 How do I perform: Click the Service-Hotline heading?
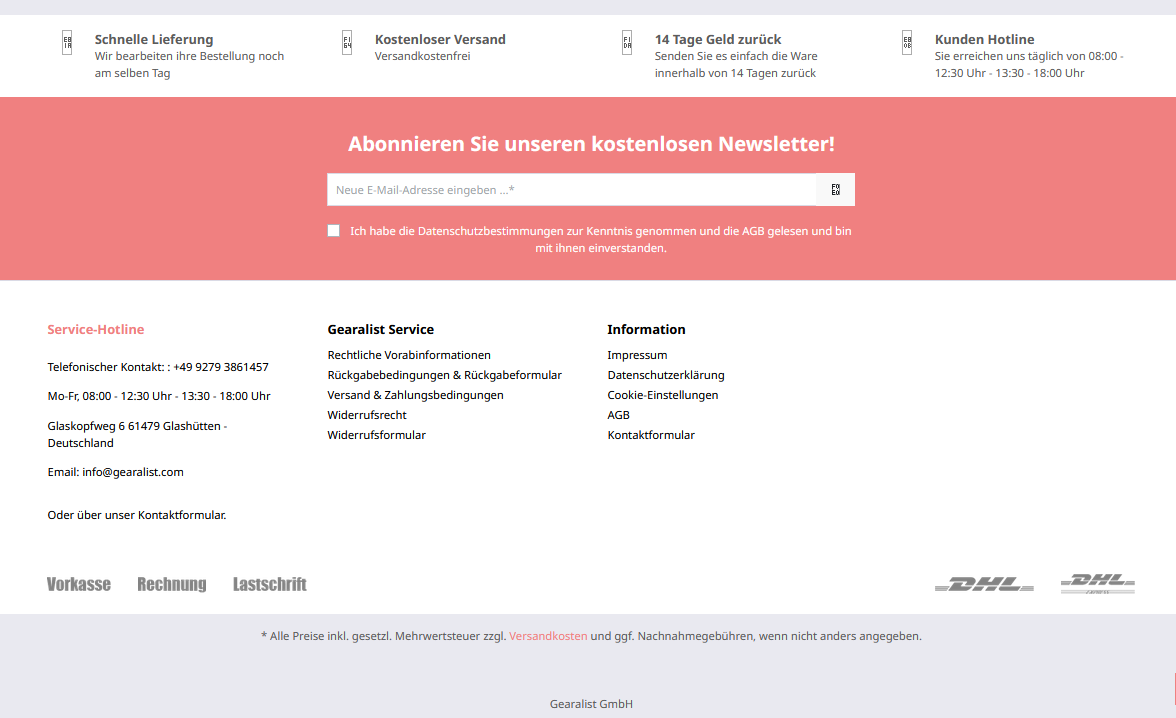point(95,329)
